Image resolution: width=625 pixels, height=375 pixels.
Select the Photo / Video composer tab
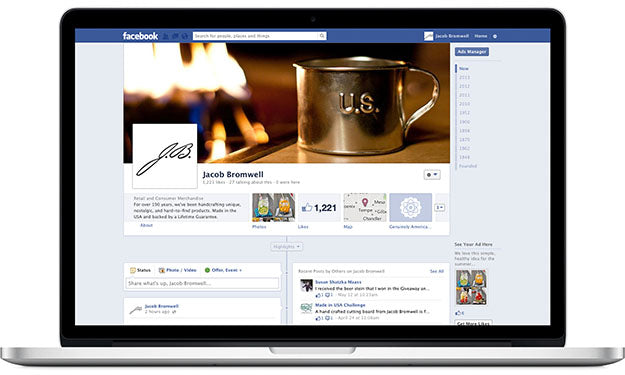click(x=178, y=270)
